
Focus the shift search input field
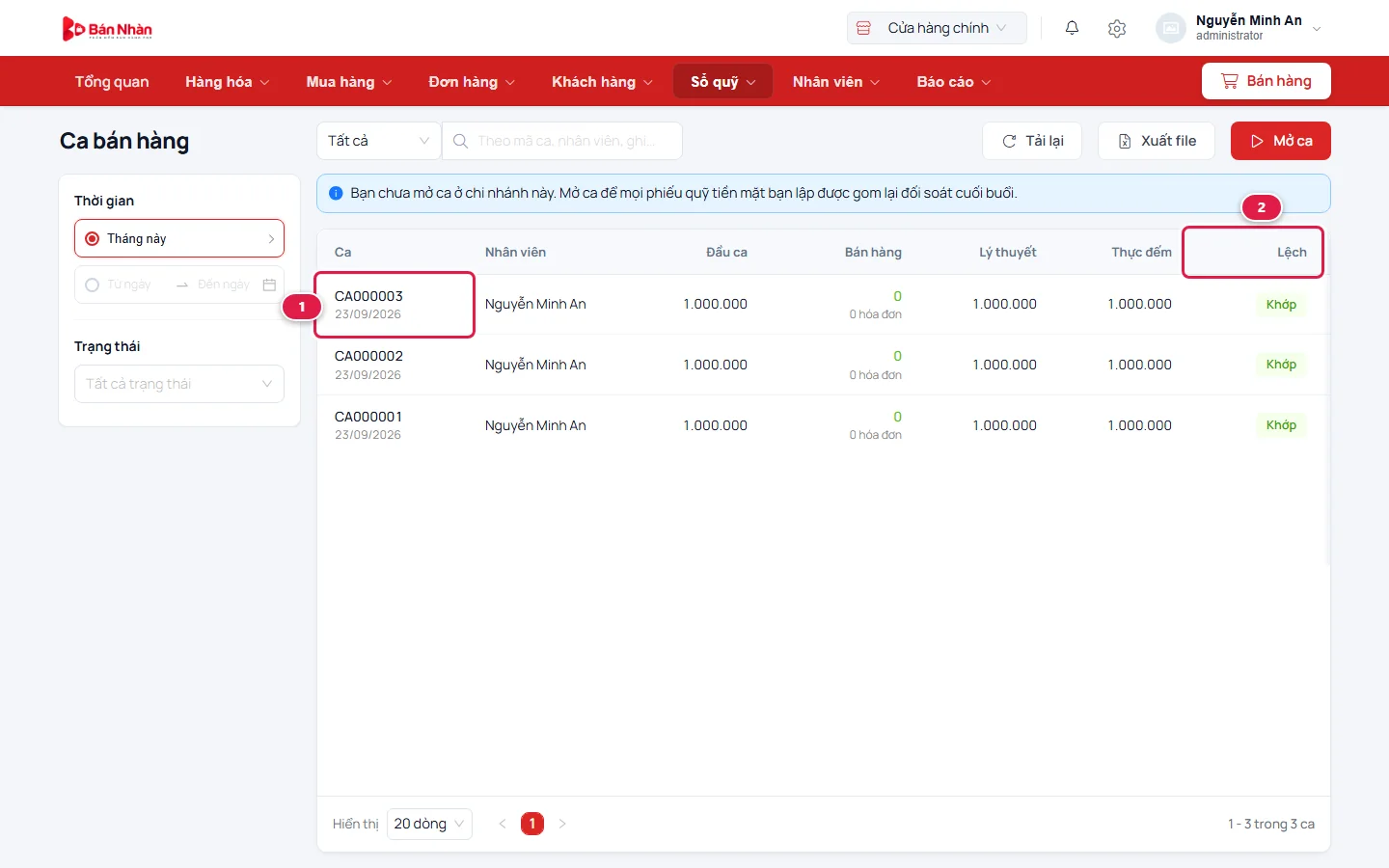click(562, 141)
